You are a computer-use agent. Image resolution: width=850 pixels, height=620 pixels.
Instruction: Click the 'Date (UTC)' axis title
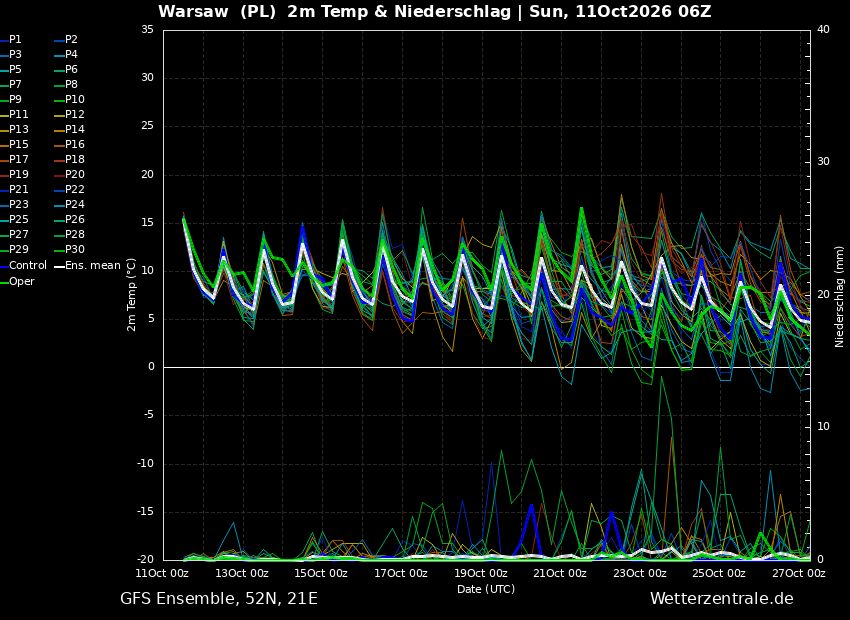(x=486, y=589)
